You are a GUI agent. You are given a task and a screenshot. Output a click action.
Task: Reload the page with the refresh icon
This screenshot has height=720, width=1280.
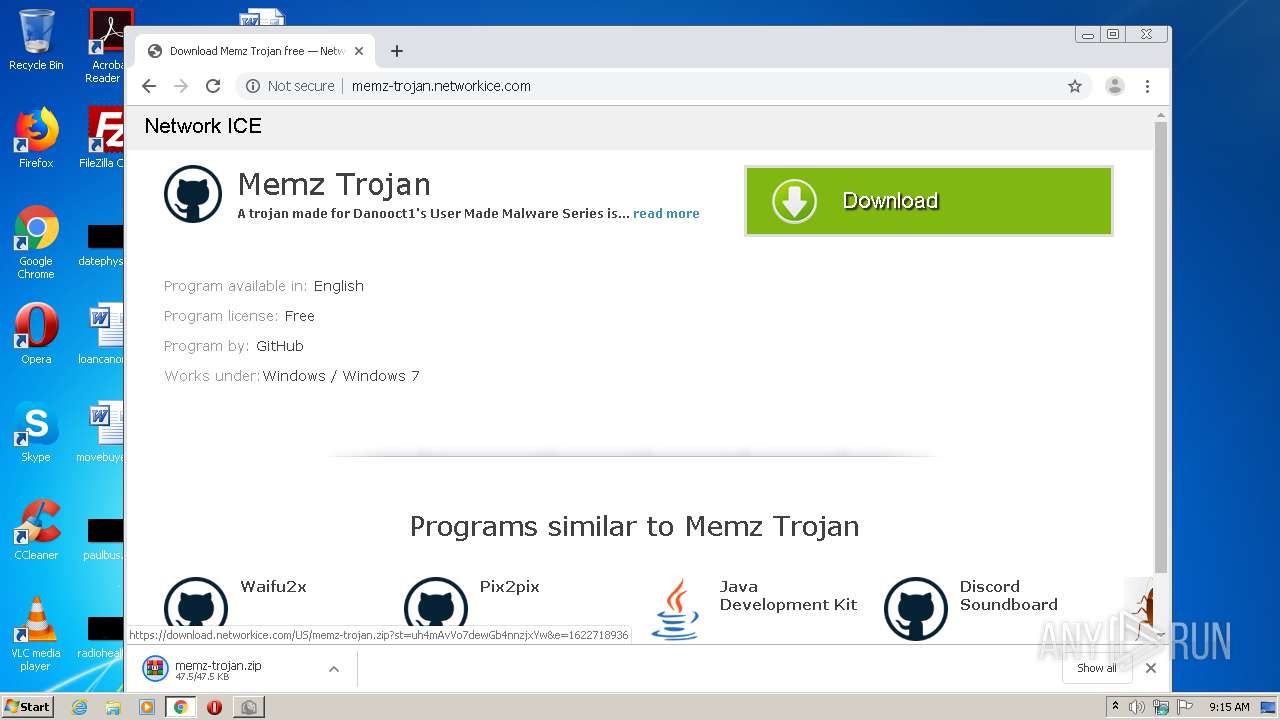point(213,86)
